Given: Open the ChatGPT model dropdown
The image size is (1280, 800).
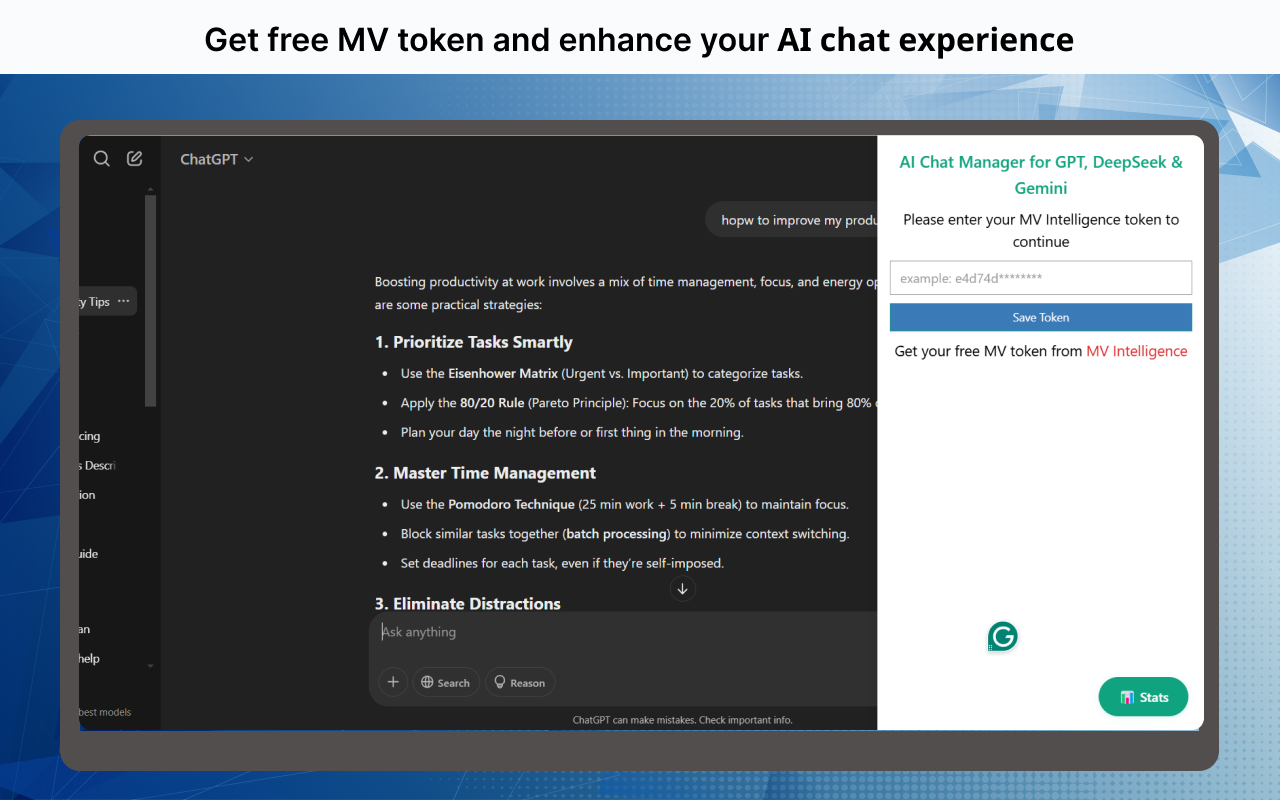Looking at the screenshot, I should (217, 159).
